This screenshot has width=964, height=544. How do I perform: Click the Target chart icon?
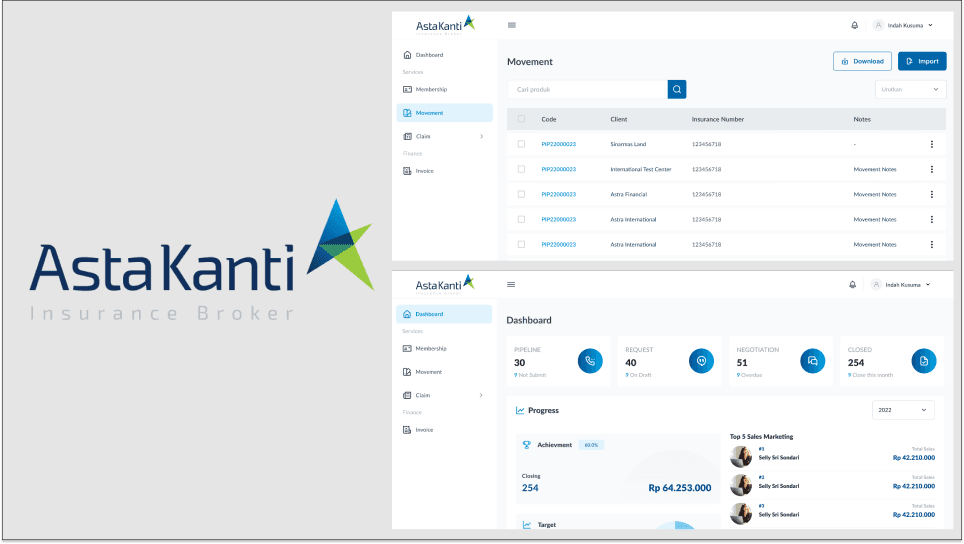[527, 525]
